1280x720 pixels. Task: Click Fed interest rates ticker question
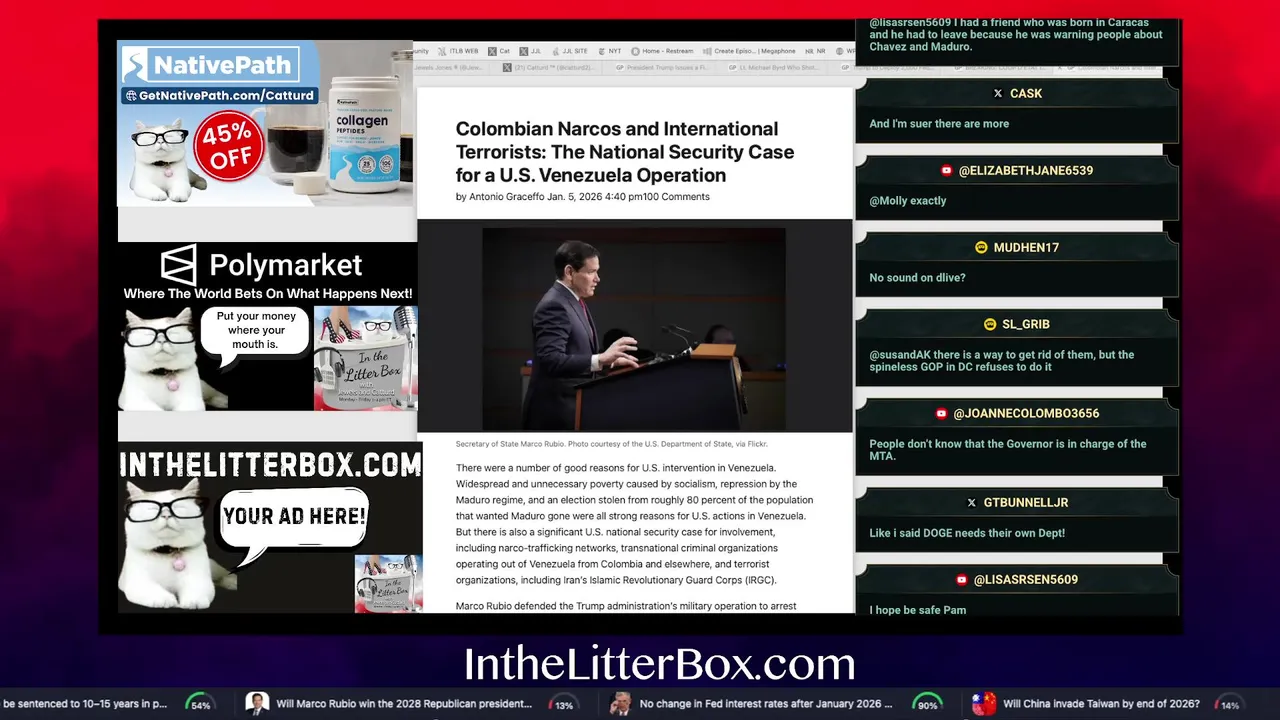[766, 704]
